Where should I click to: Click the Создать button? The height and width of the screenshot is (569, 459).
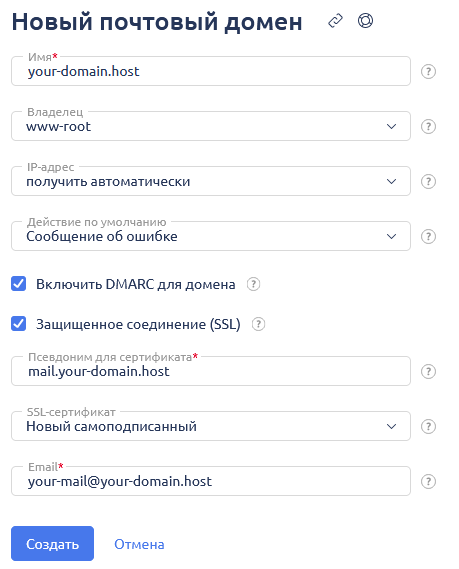click(x=53, y=544)
